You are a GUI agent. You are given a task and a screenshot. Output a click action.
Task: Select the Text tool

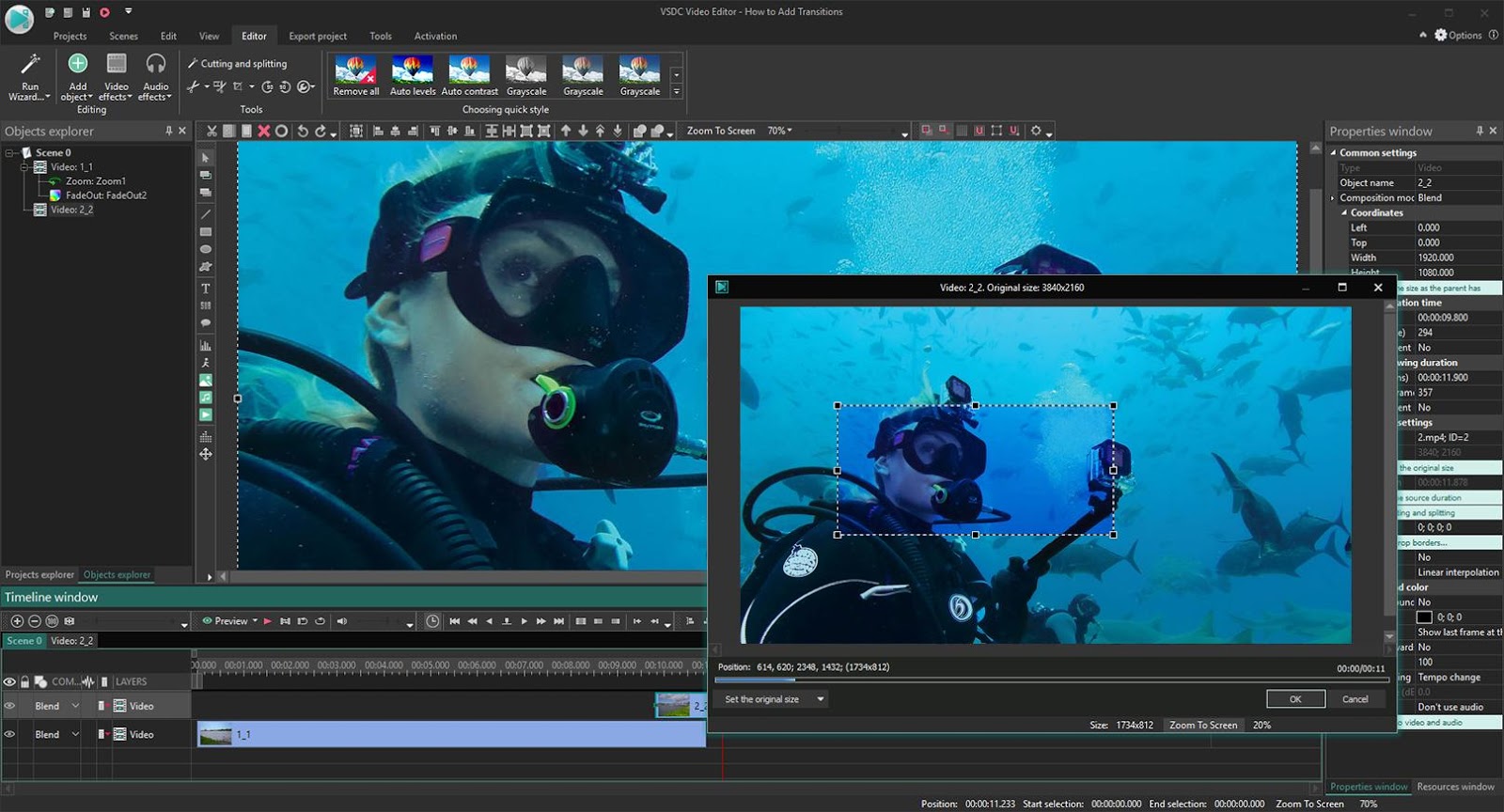pos(206,289)
